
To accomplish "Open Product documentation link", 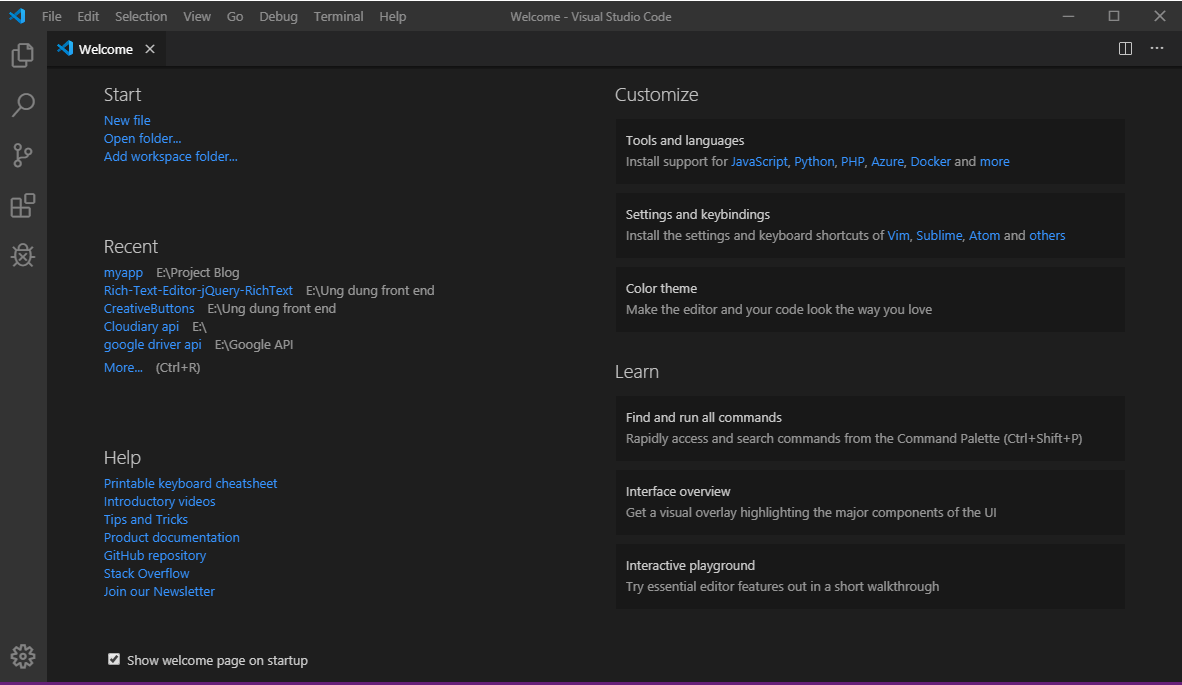I will point(171,538).
